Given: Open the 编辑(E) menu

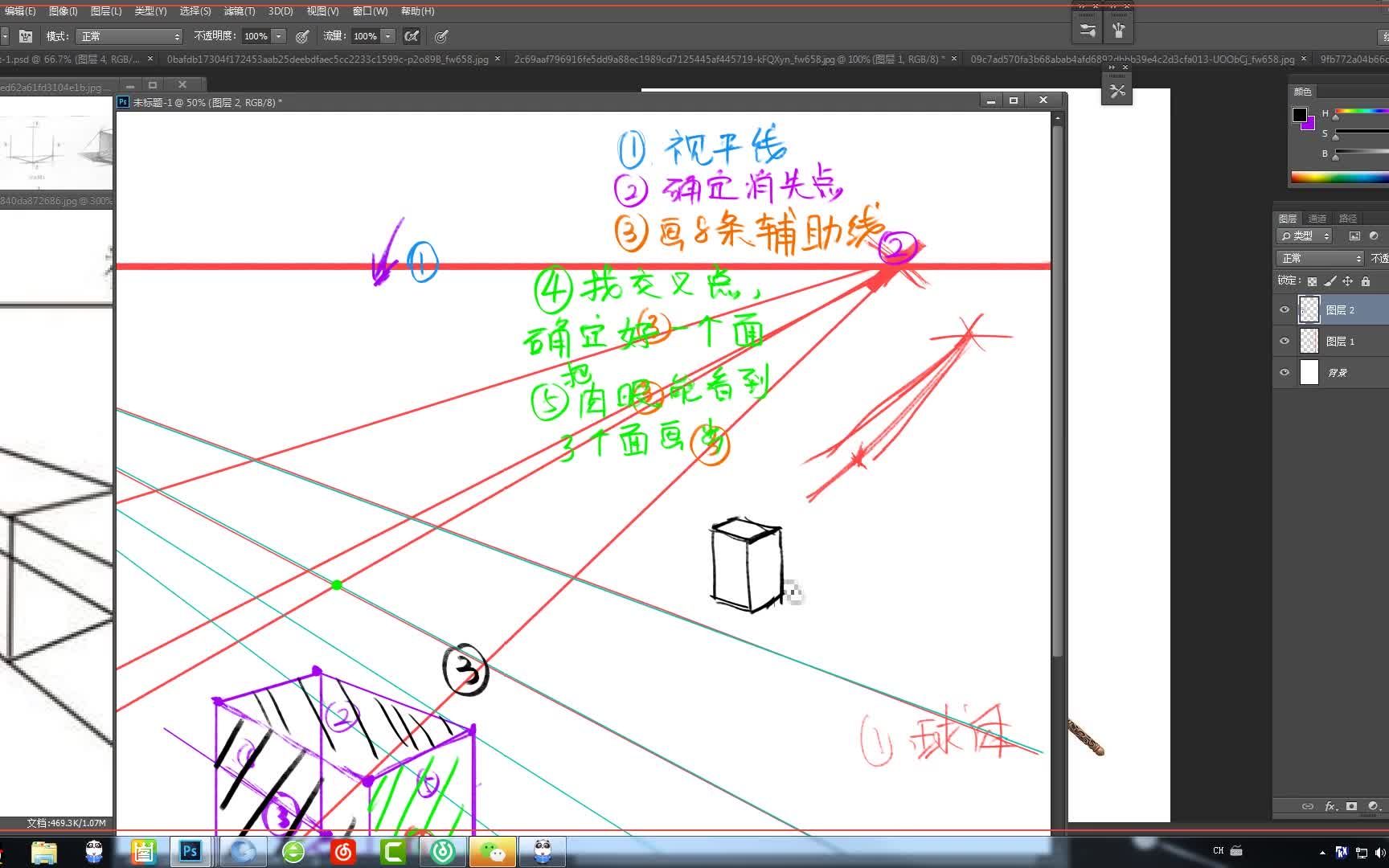Looking at the screenshot, I should click(19, 11).
